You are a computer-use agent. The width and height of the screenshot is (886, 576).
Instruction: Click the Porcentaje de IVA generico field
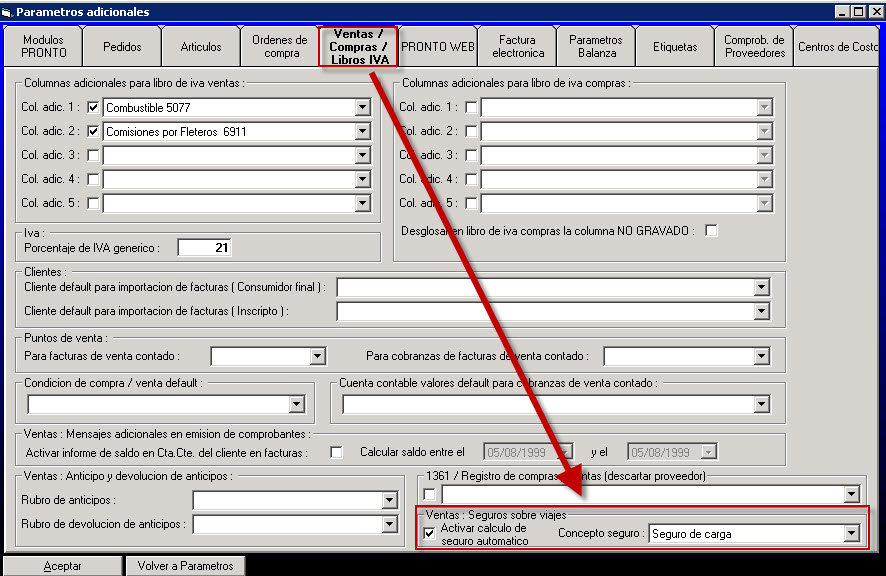tap(205, 247)
